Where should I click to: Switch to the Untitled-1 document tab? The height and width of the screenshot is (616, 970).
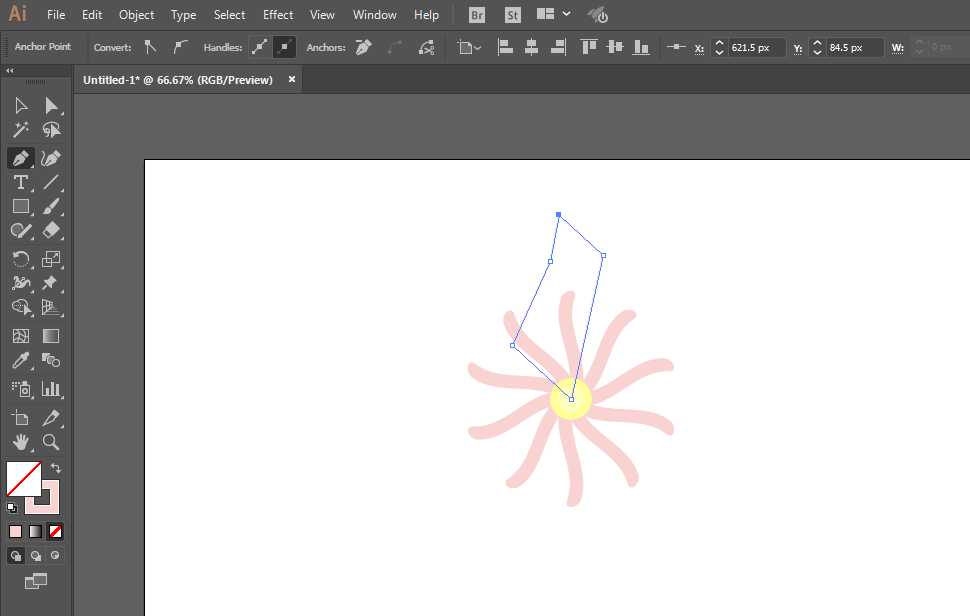(178, 80)
